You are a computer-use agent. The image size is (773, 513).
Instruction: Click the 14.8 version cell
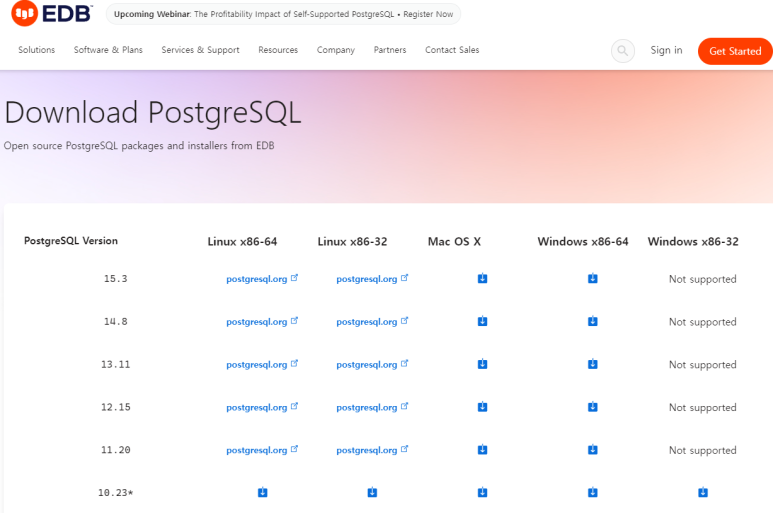tap(115, 322)
